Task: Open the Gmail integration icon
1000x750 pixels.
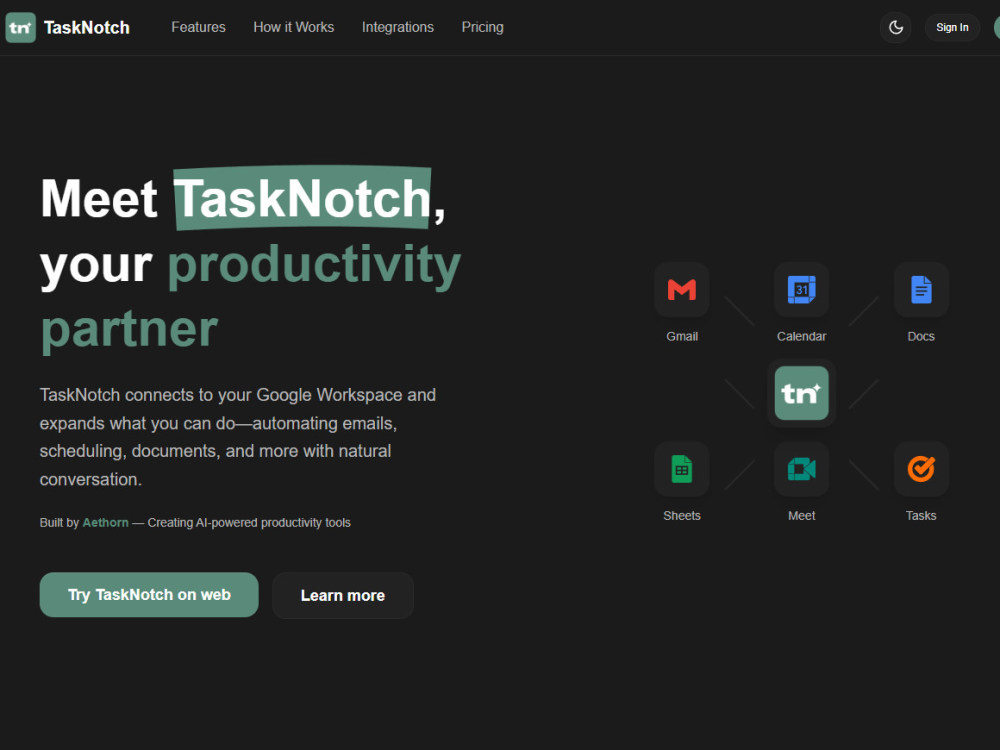Action: point(682,290)
